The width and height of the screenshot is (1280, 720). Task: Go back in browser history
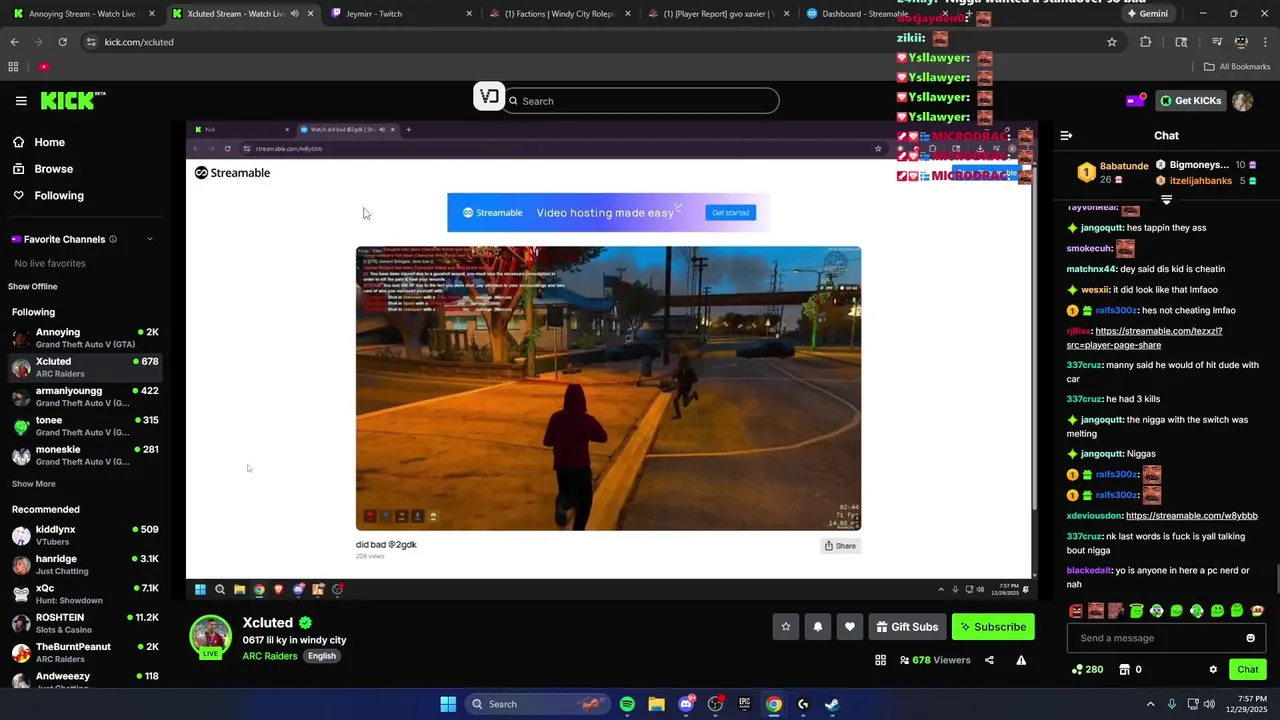coord(14,42)
